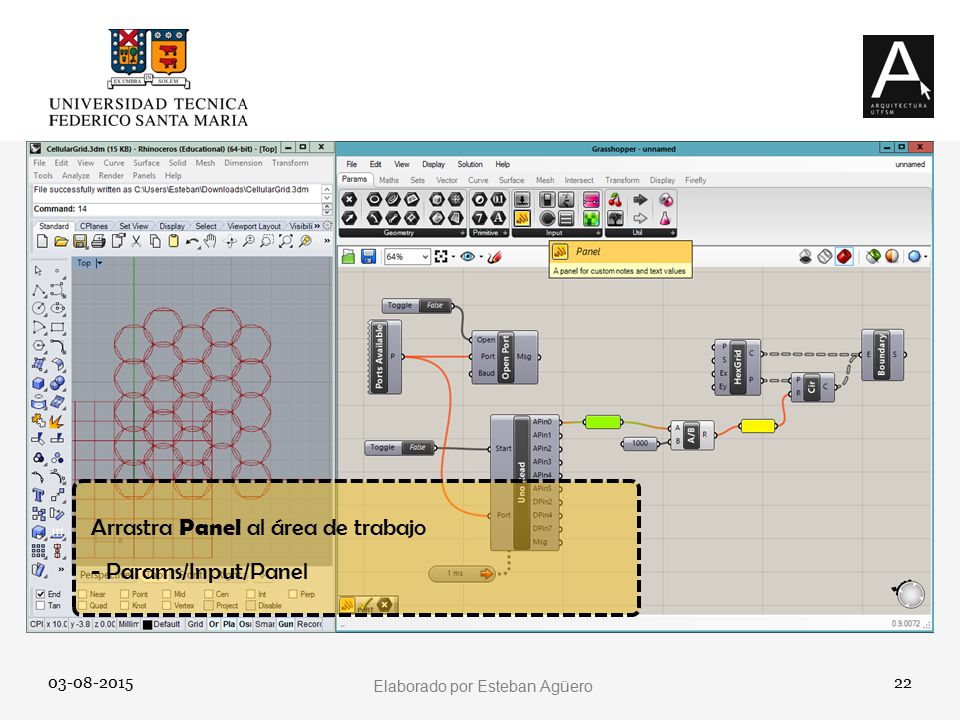
Task: Switch to the CPlanes toolbar tab in Rhino
Action: coord(94,226)
